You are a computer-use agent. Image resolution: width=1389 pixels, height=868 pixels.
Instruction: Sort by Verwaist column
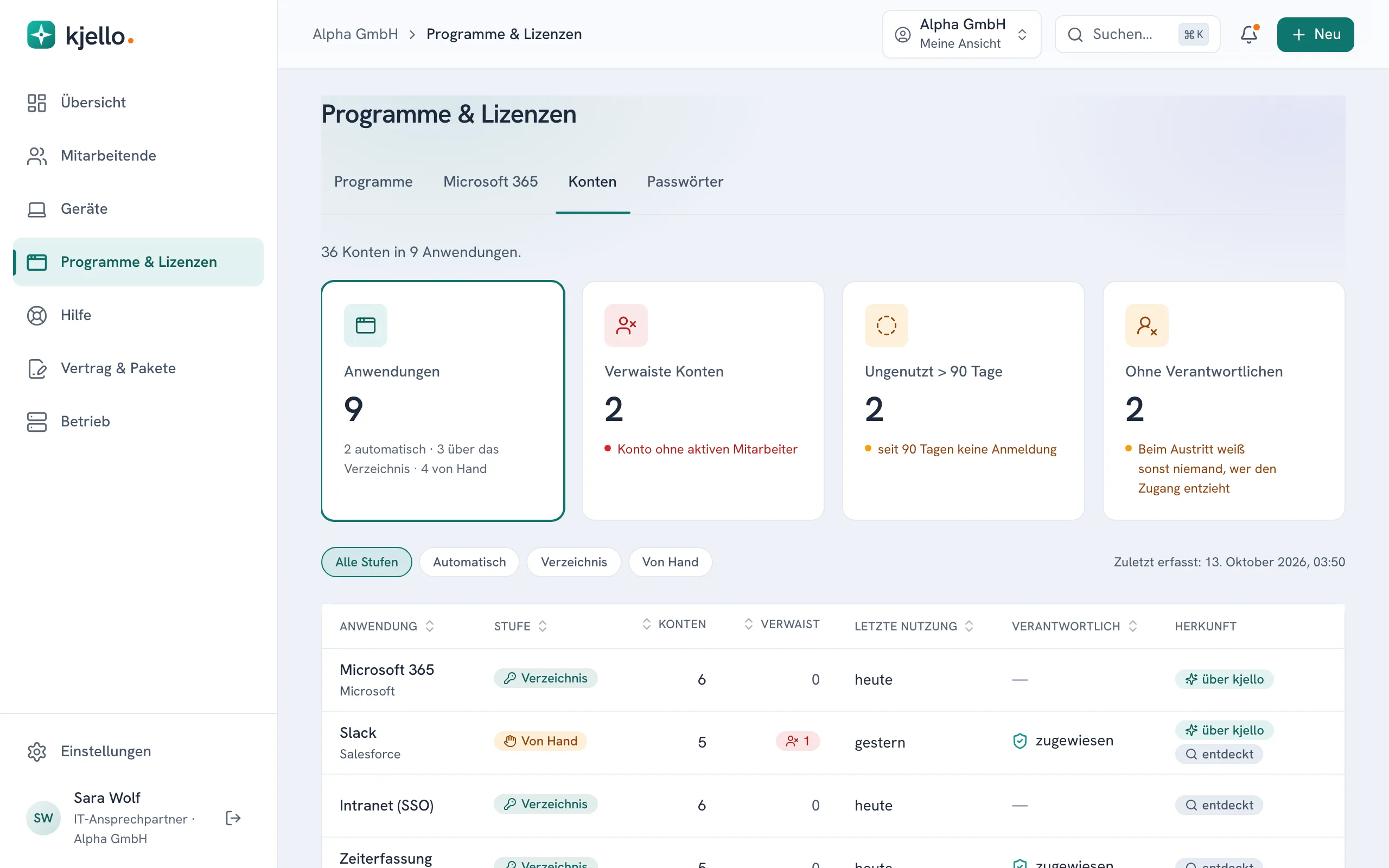coord(781,624)
